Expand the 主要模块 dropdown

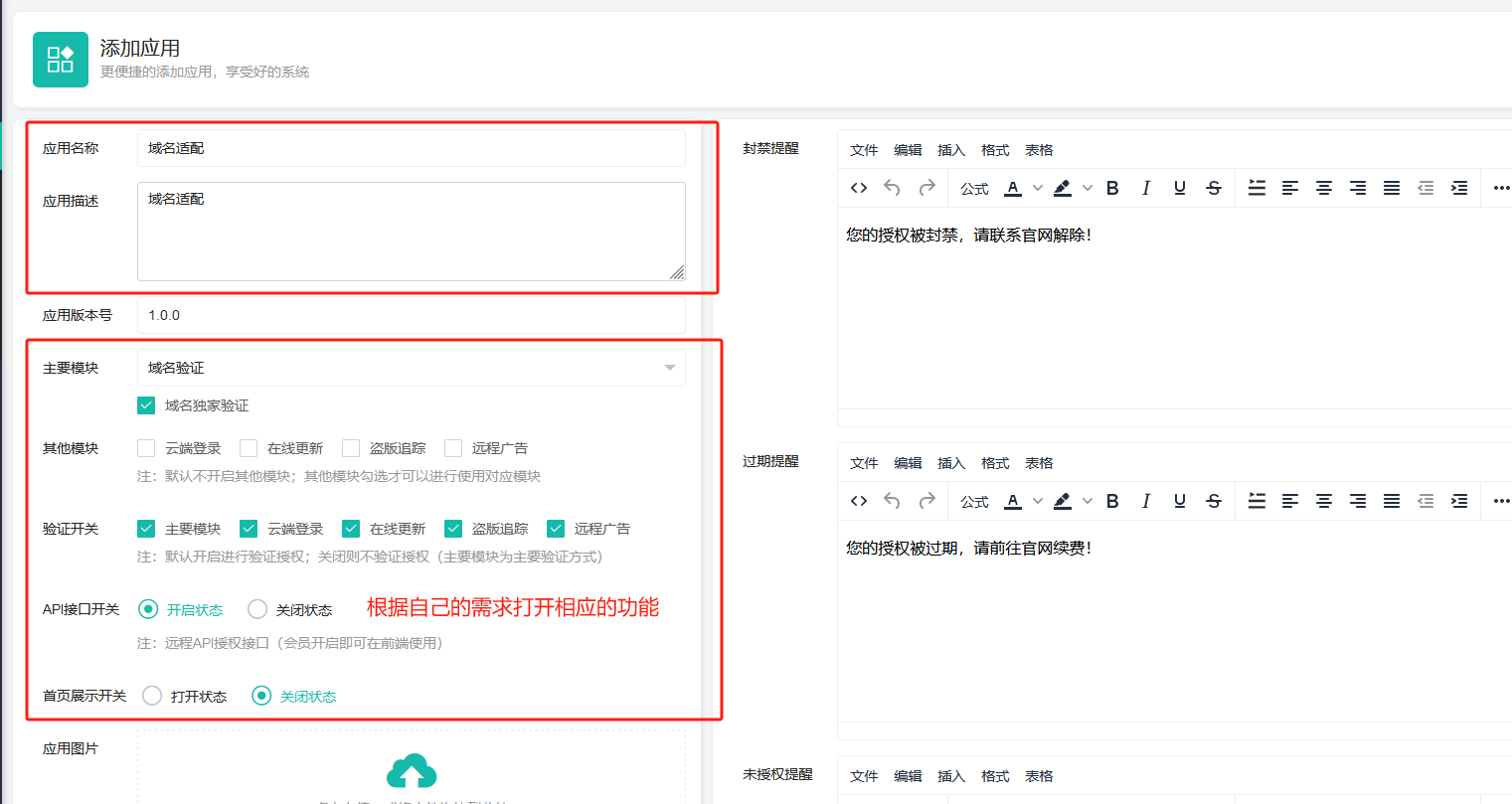(669, 368)
